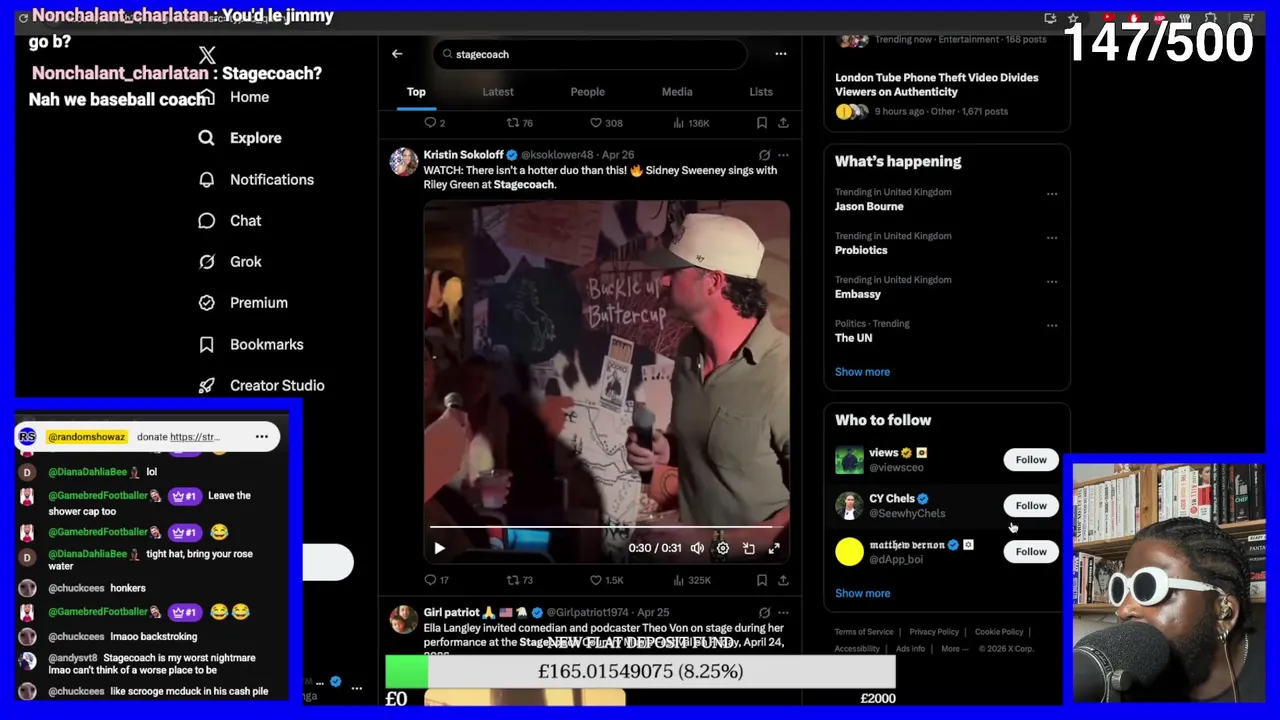Enable picture-in-picture for the video

(749, 548)
